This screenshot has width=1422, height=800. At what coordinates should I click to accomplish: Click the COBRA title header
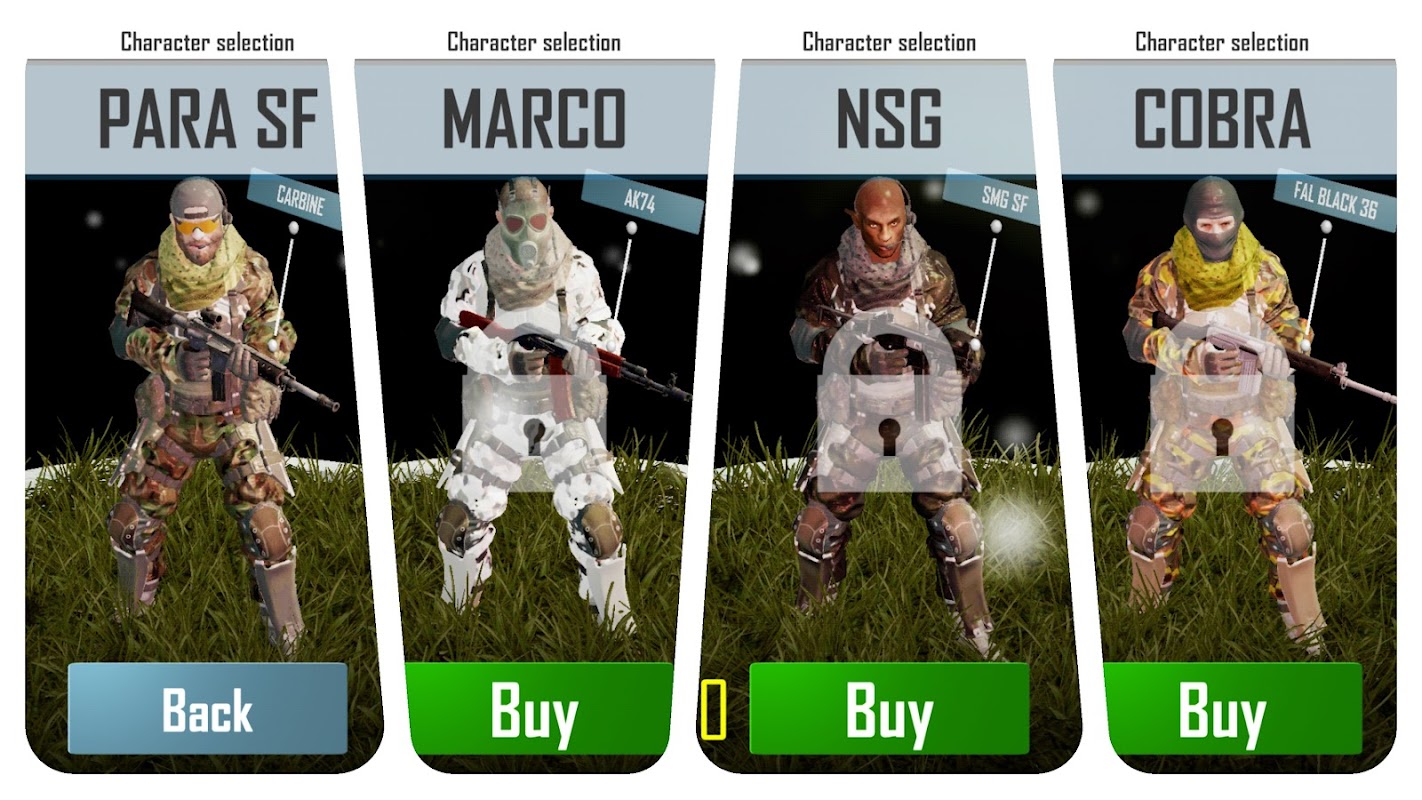(1223, 118)
